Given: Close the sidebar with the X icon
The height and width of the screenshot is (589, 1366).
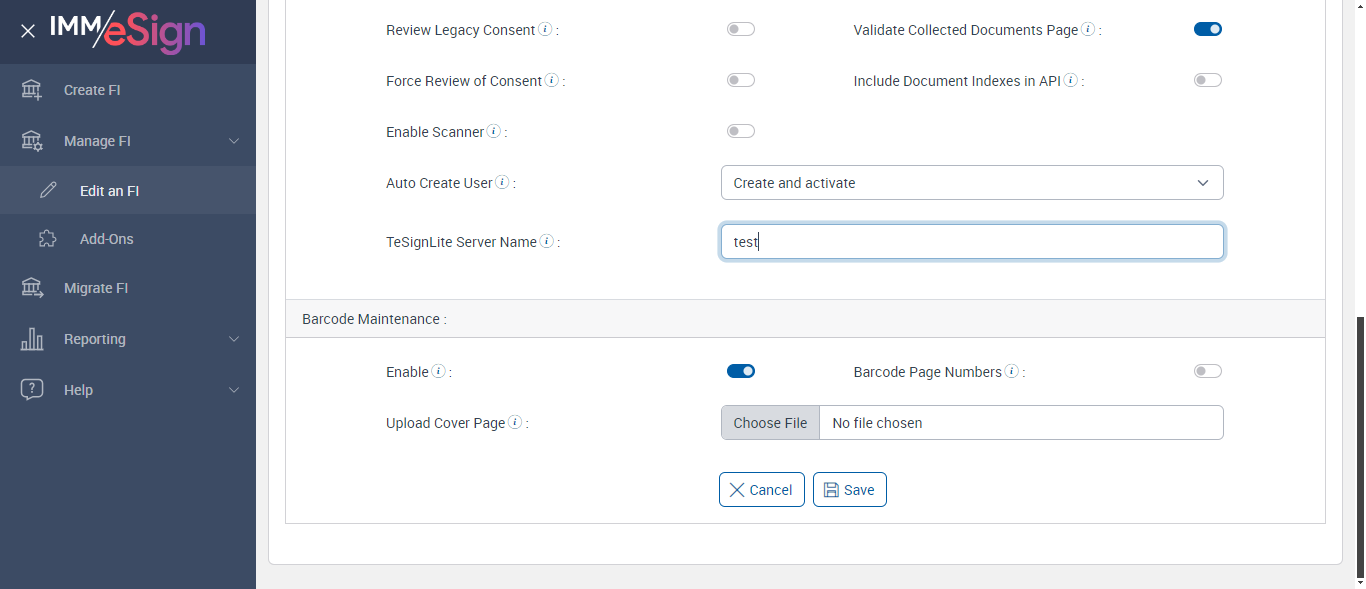Looking at the screenshot, I should pos(28,31).
